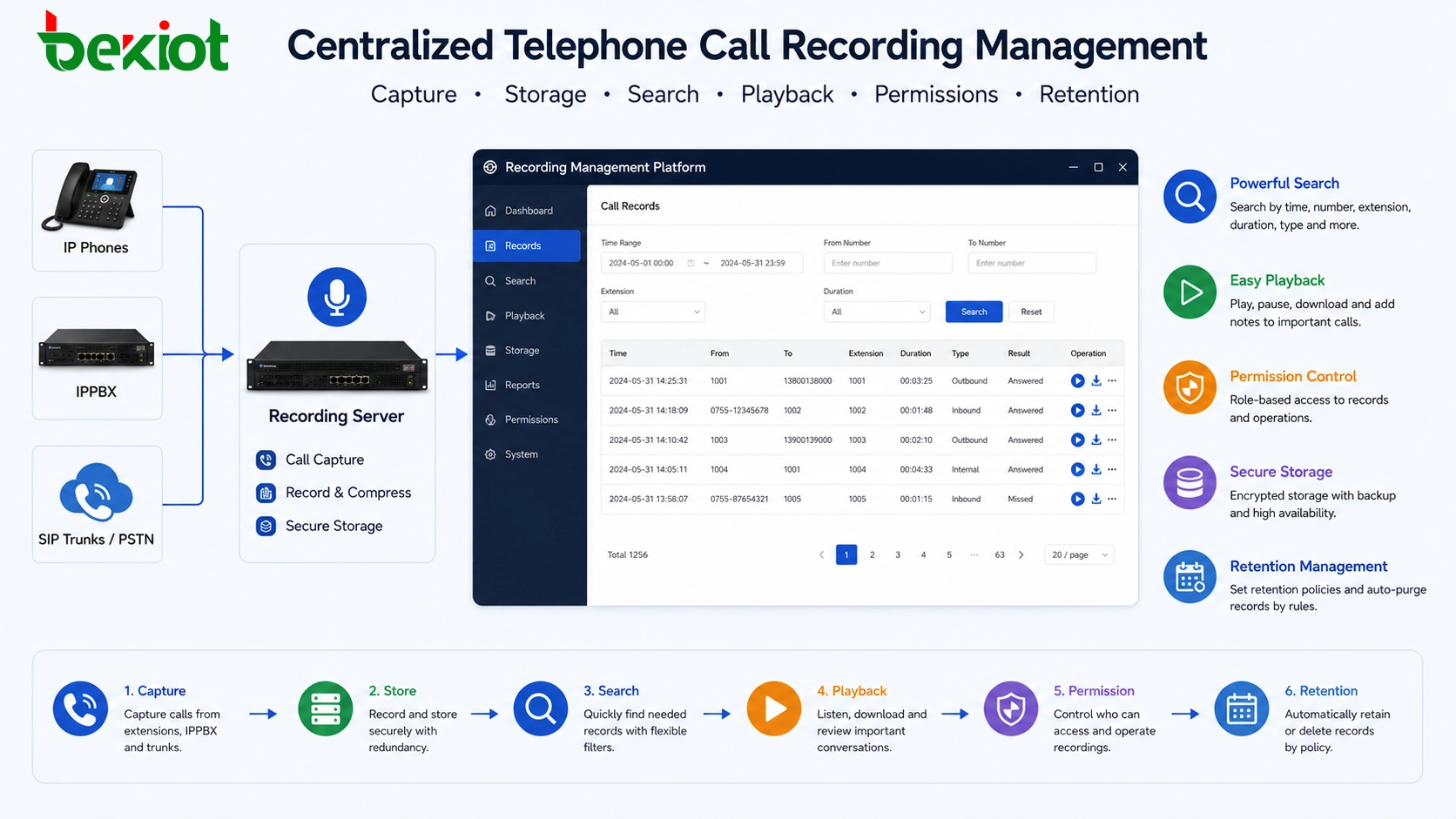Download the 14:18:09 call recording
Screen dimensions: 1456x819
coord(1096,410)
